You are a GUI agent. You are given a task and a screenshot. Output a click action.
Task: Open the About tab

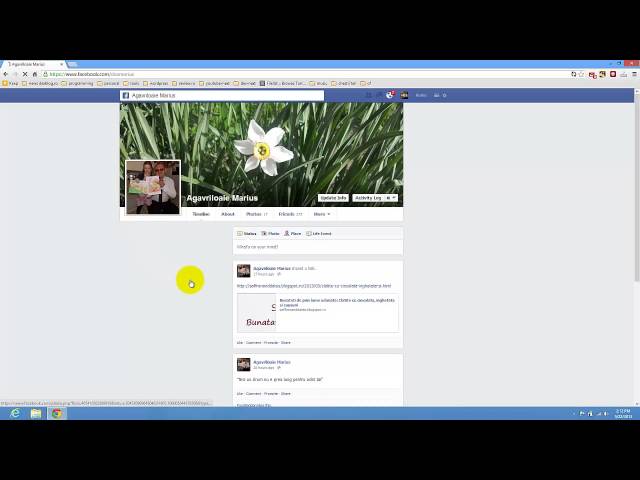(x=228, y=214)
